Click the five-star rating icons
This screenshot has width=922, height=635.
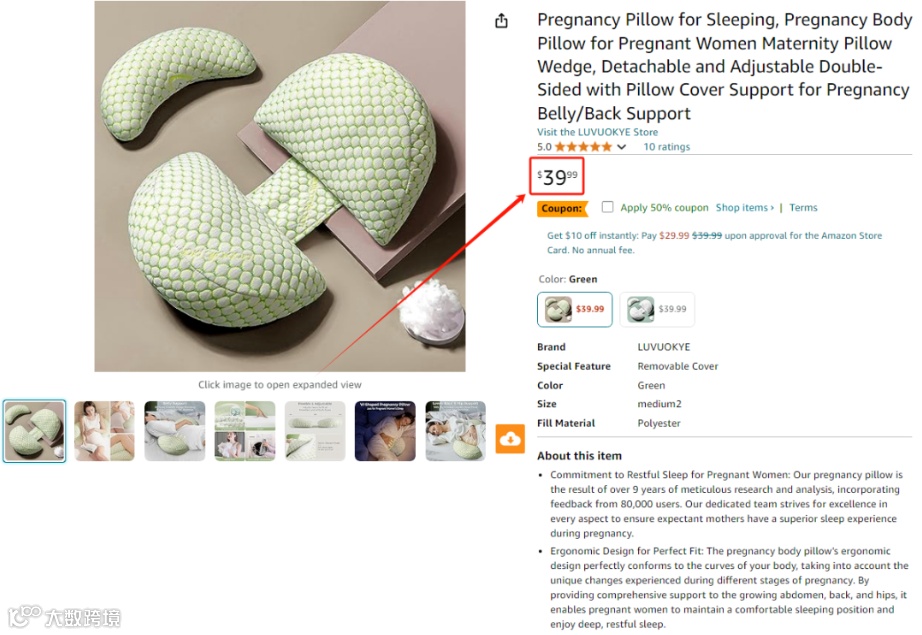point(583,147)
